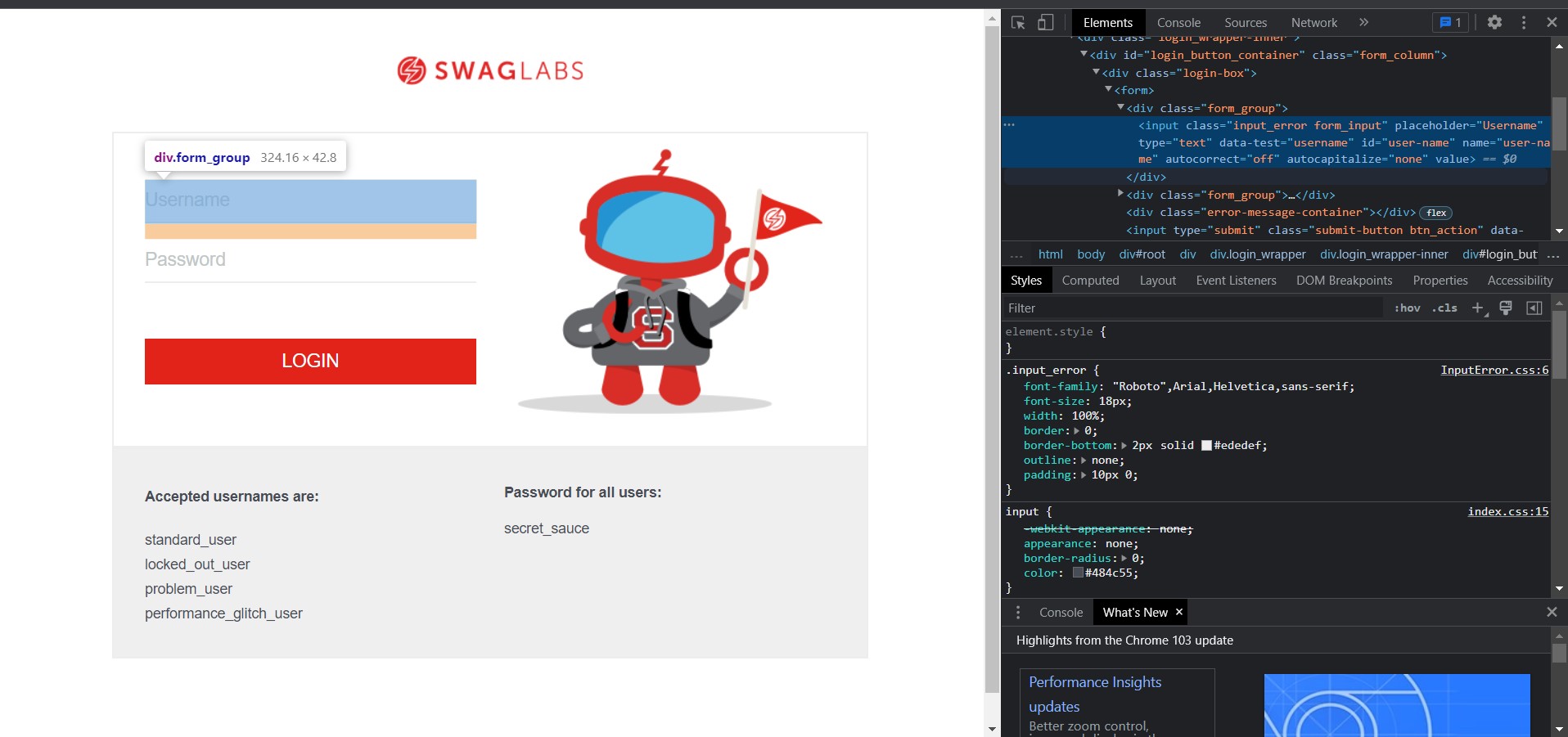Image resolution: width=1568 pixels, height=737 pixels.
Task: Expand the second form_group div node
Action: [1120, 195]
